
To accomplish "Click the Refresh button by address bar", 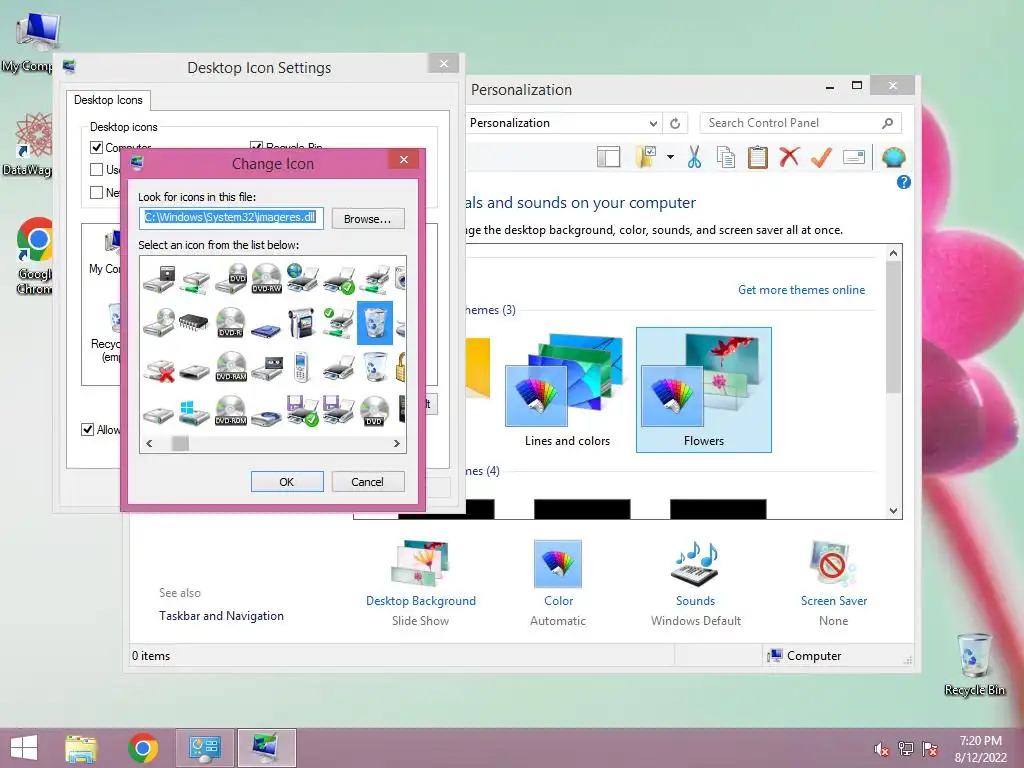I will [675, 123].
